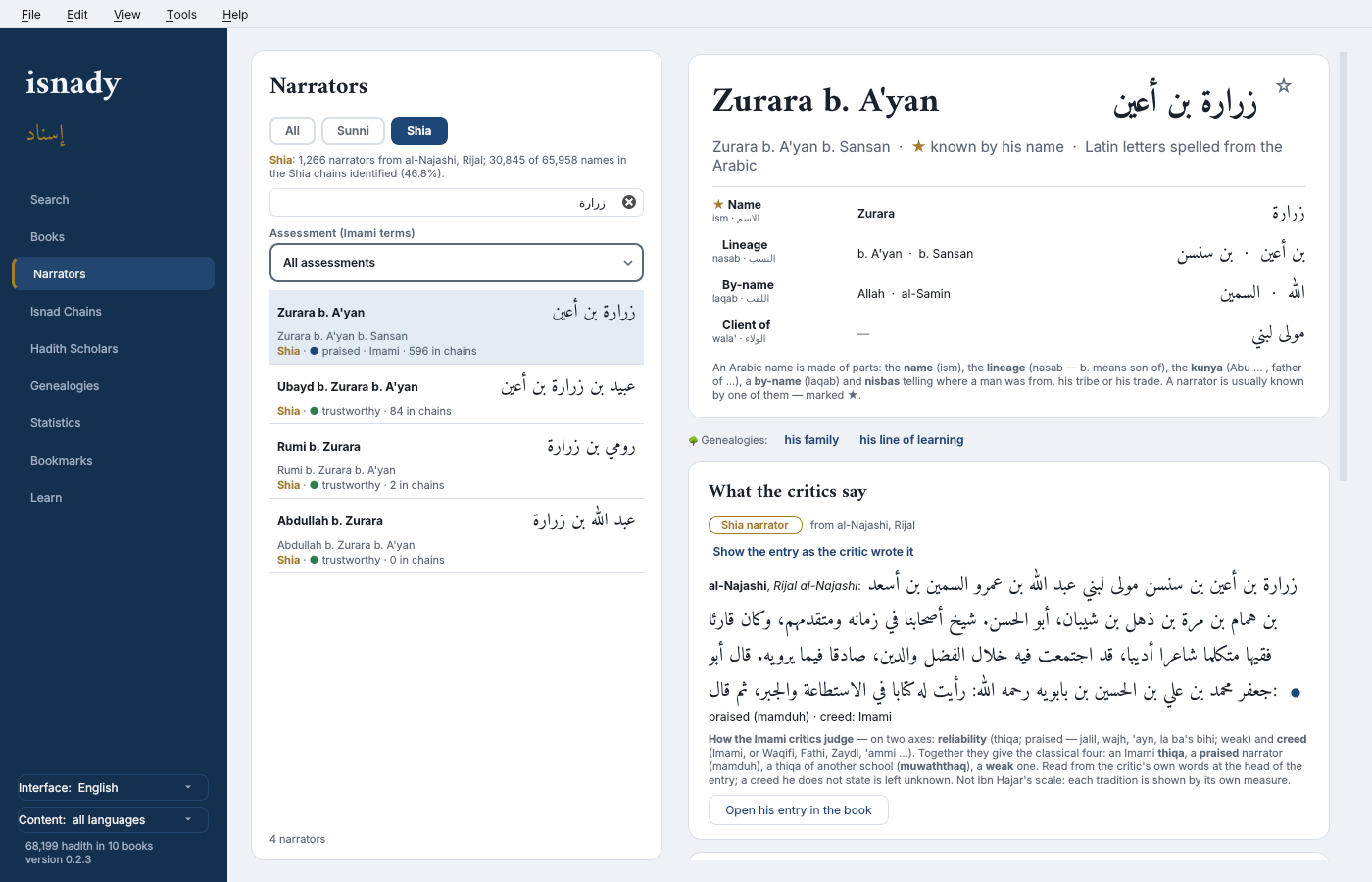
Task: Open the Rumi b. Zurara narrator entry
Action: pos(457,462)
